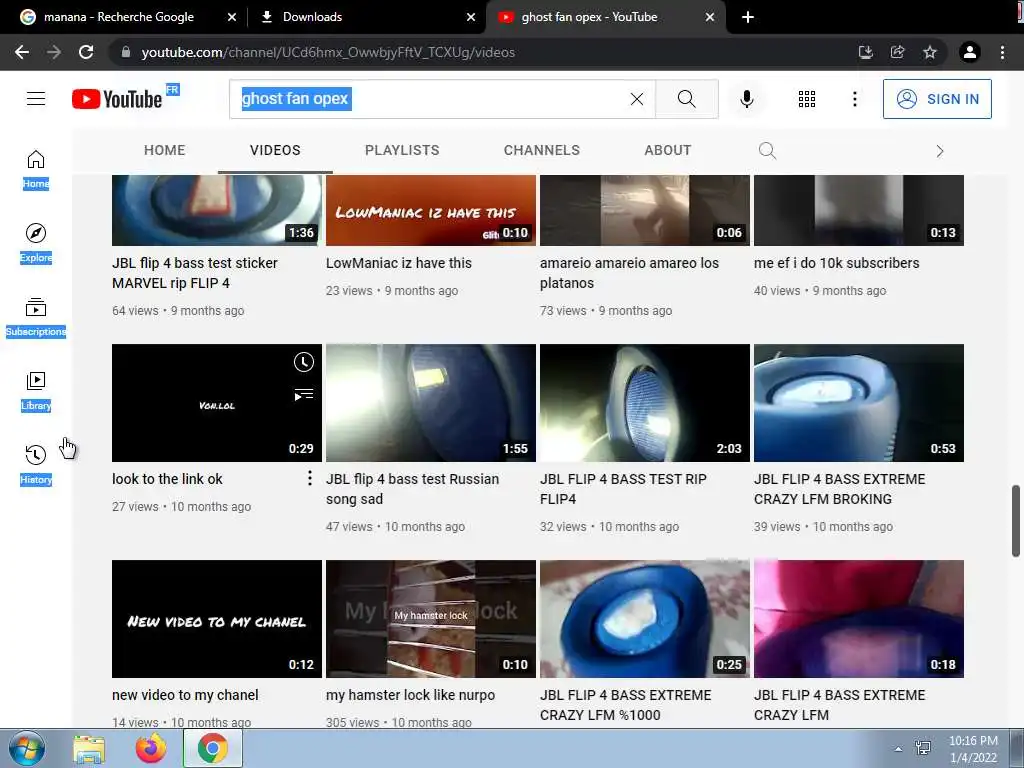The width and height of the screenshot is (1024, 768).
Task: Start voice search with microphone icon
Action: [x=747, y=99]
